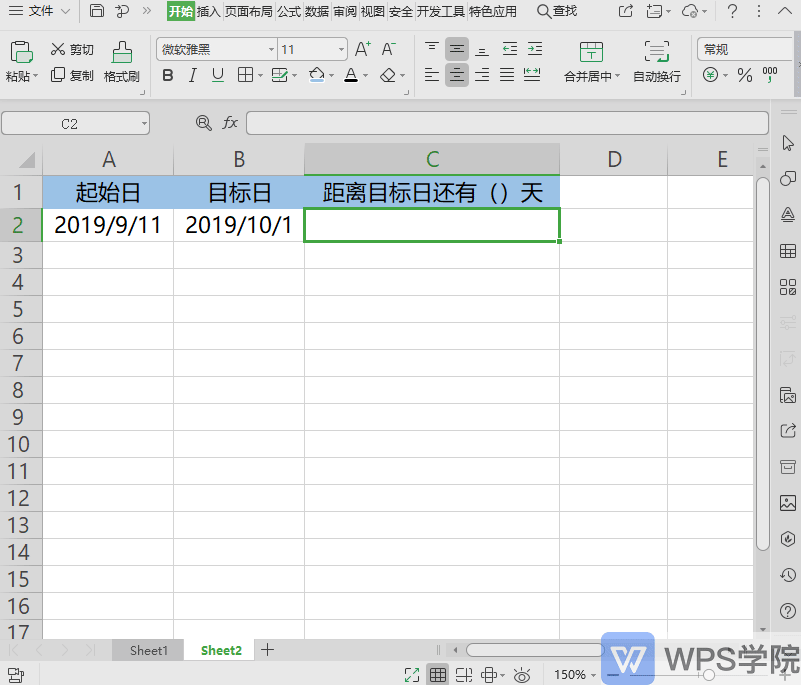Click the percent style icon

point(745,76)
